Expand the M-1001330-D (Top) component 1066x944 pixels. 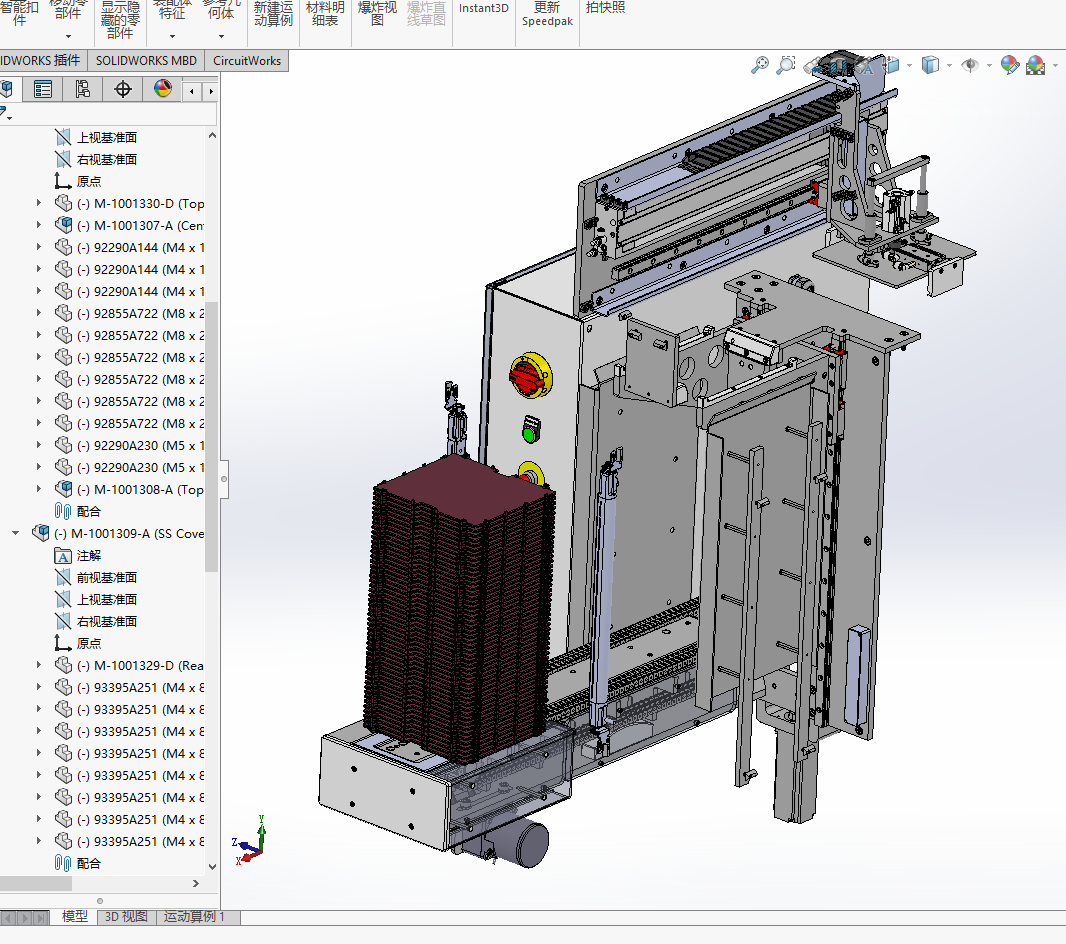(39, 203)
